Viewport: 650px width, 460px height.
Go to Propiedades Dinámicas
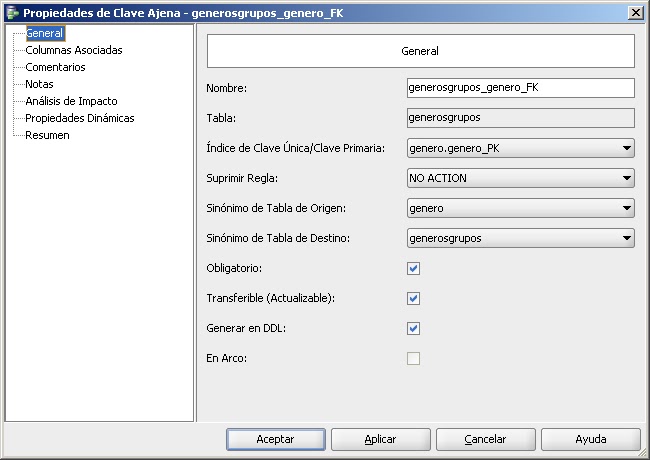(x=80, y=118)
